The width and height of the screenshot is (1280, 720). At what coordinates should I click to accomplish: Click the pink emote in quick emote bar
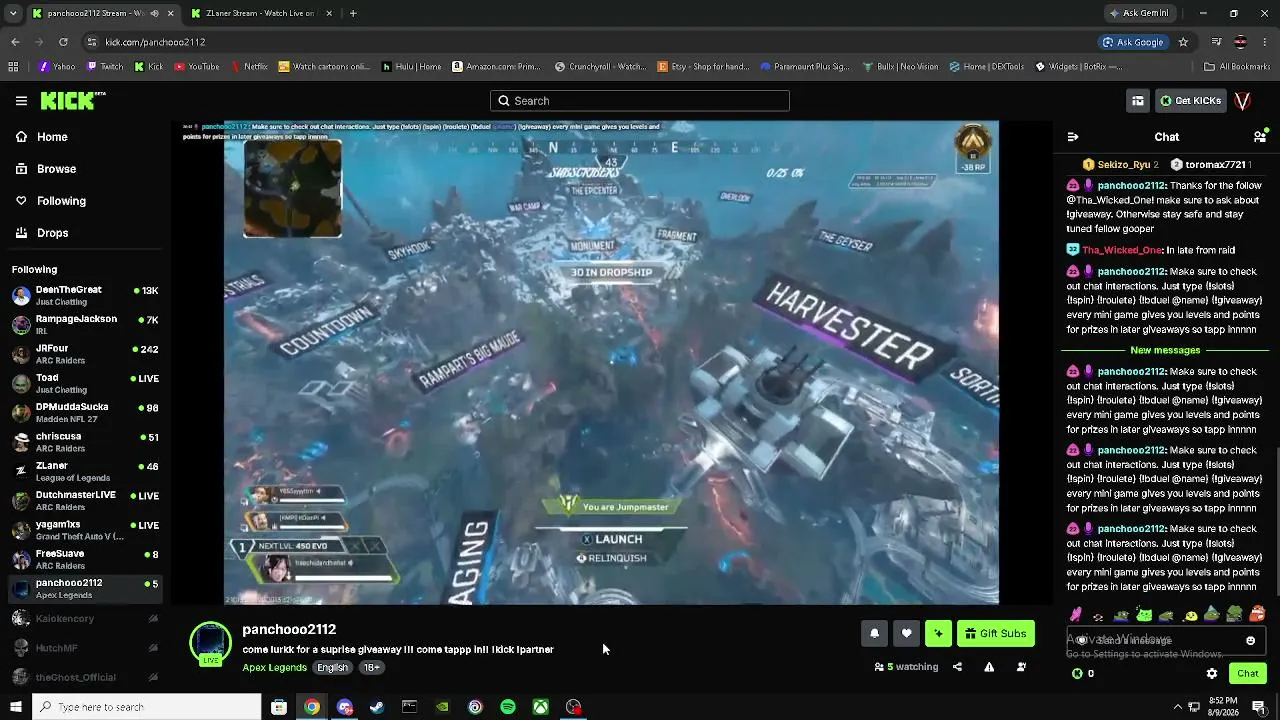[1076, 615]
